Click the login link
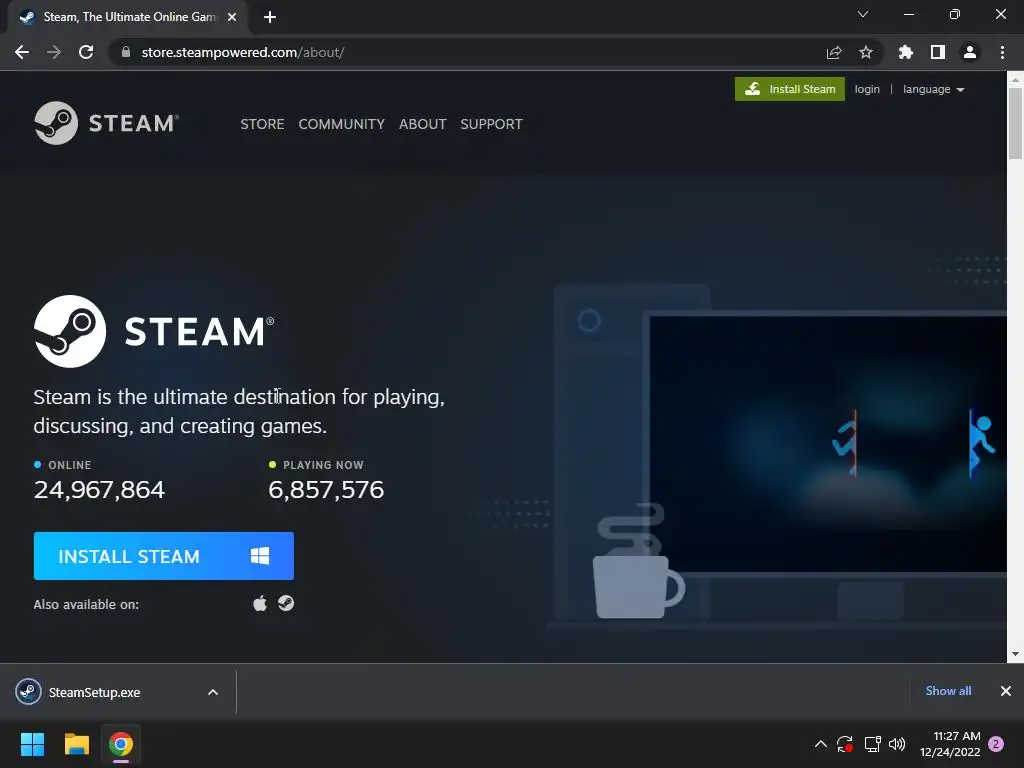1024x768 pixels. pyautogui.click(x=867, y=89)
